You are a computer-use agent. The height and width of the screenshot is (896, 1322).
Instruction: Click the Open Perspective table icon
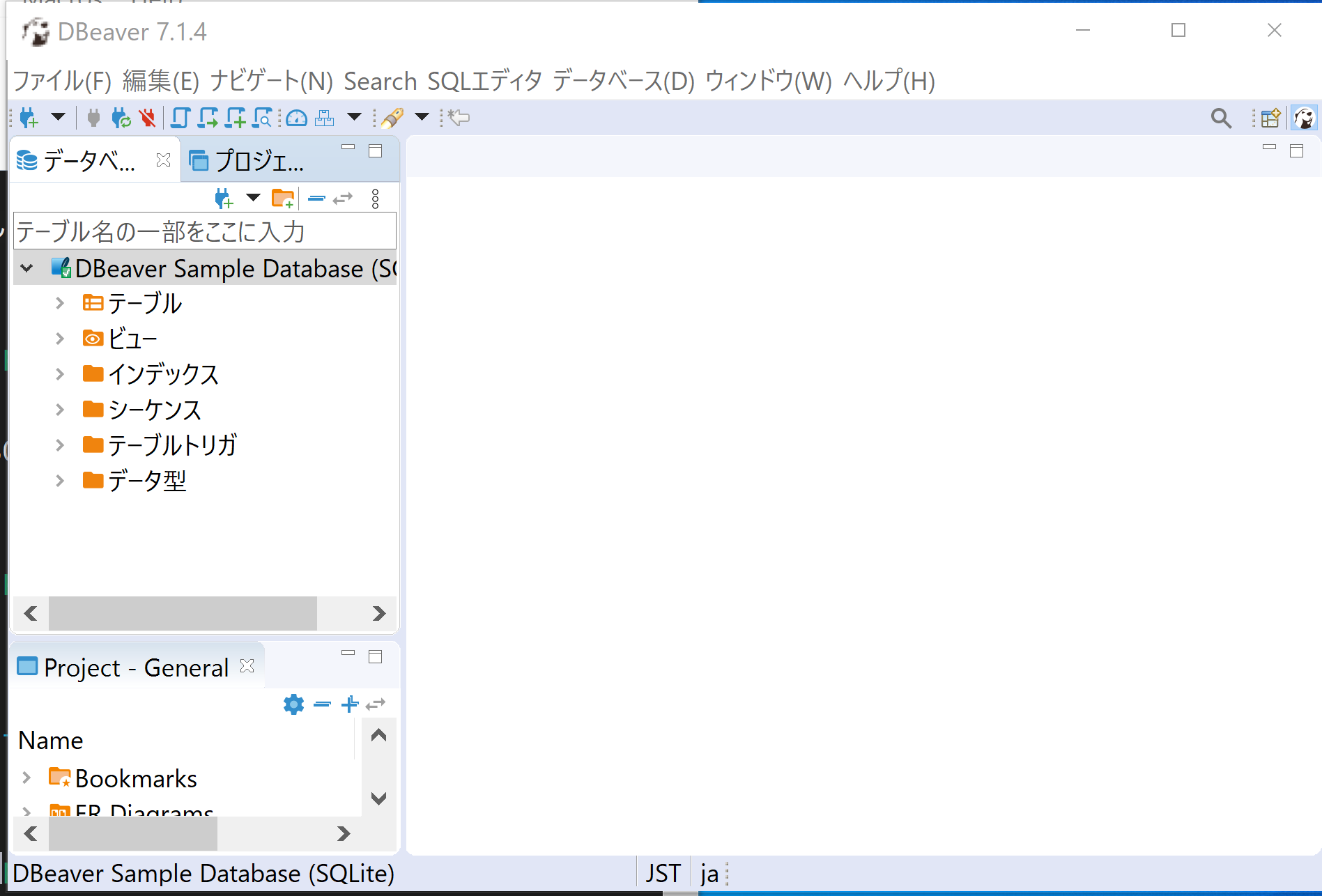[x=1270, y=118]
